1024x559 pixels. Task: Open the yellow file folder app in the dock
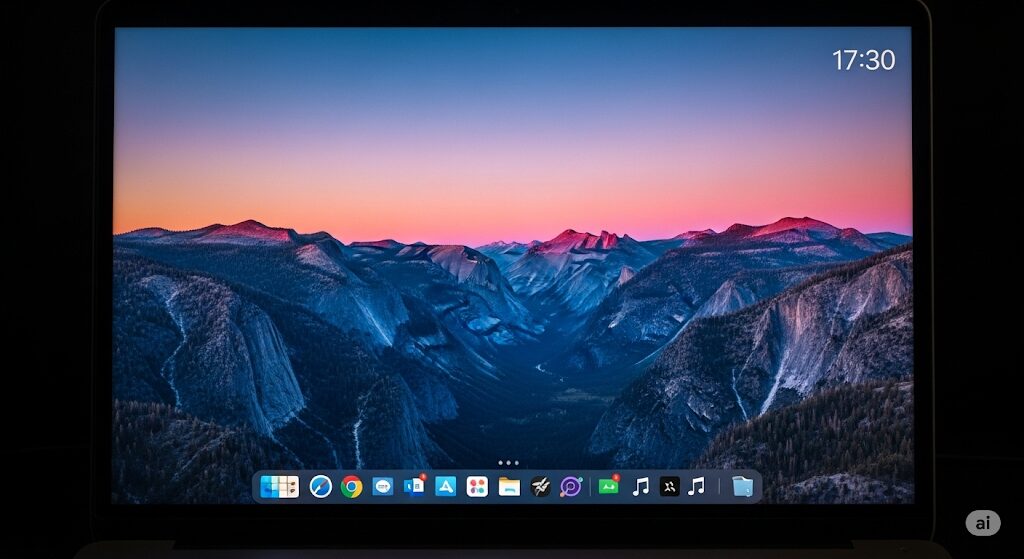point(509,487)
